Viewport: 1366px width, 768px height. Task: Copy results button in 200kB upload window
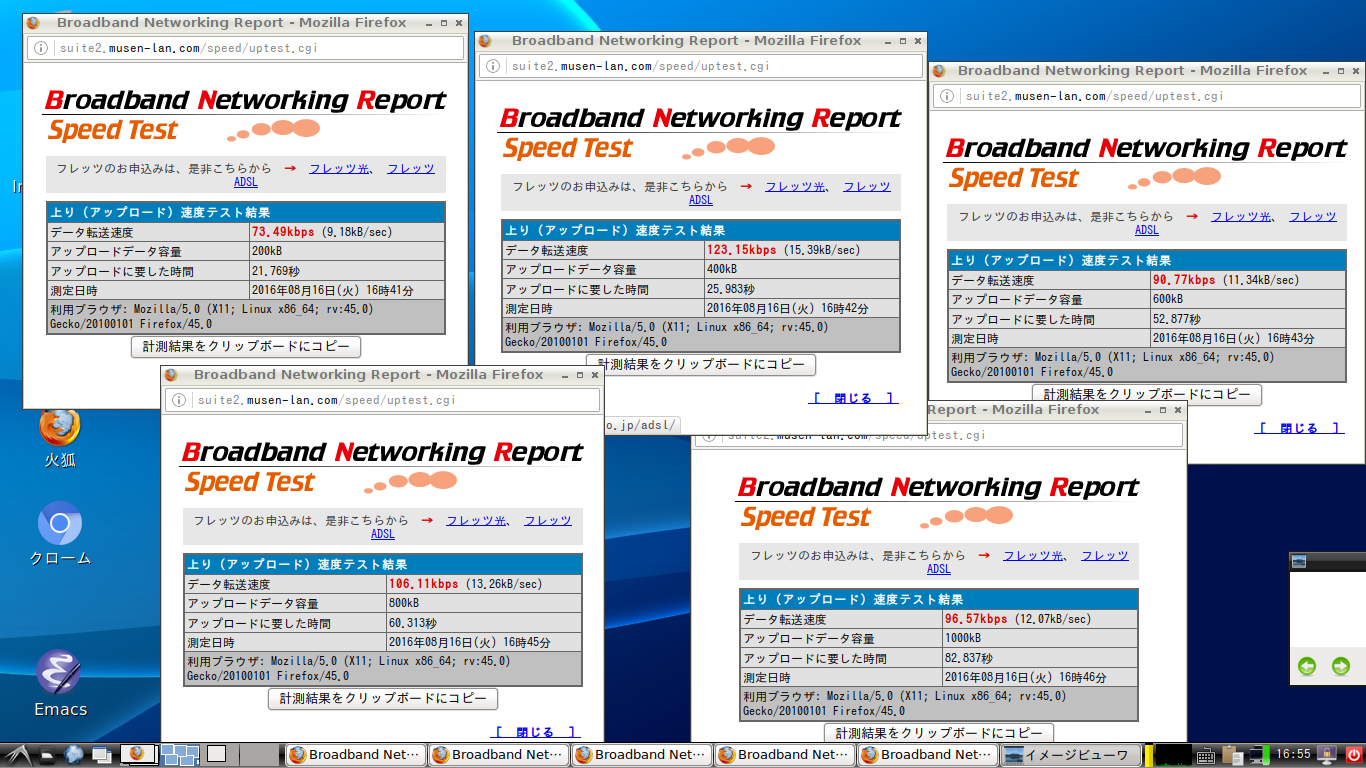point(245,347)
